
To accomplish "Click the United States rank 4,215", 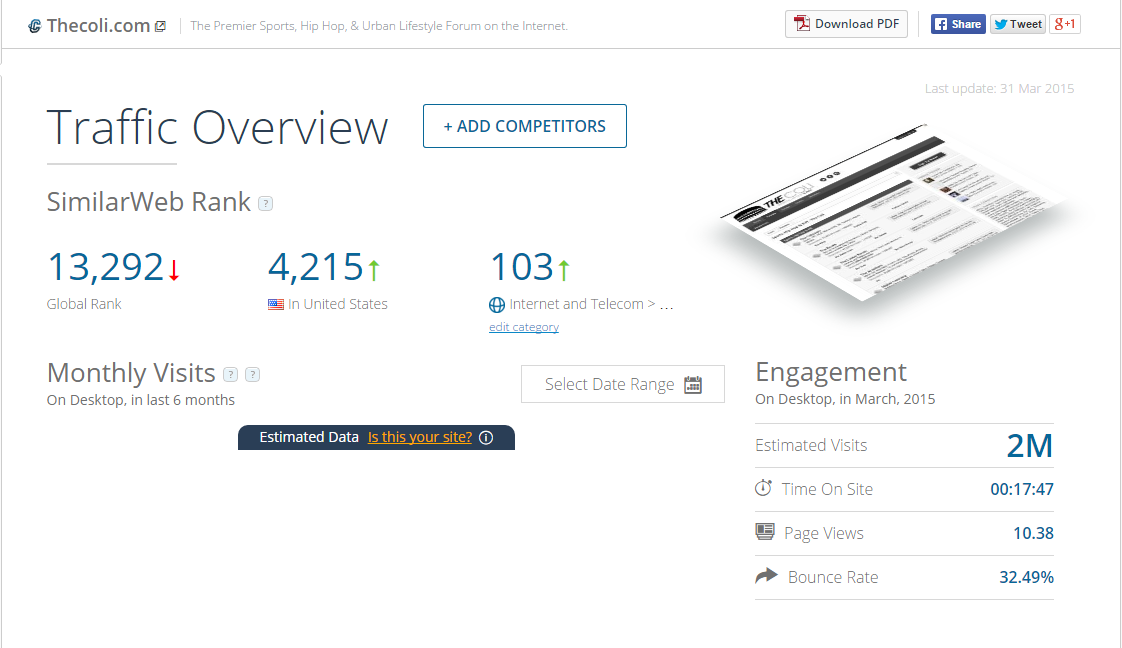I will (316, 267).
